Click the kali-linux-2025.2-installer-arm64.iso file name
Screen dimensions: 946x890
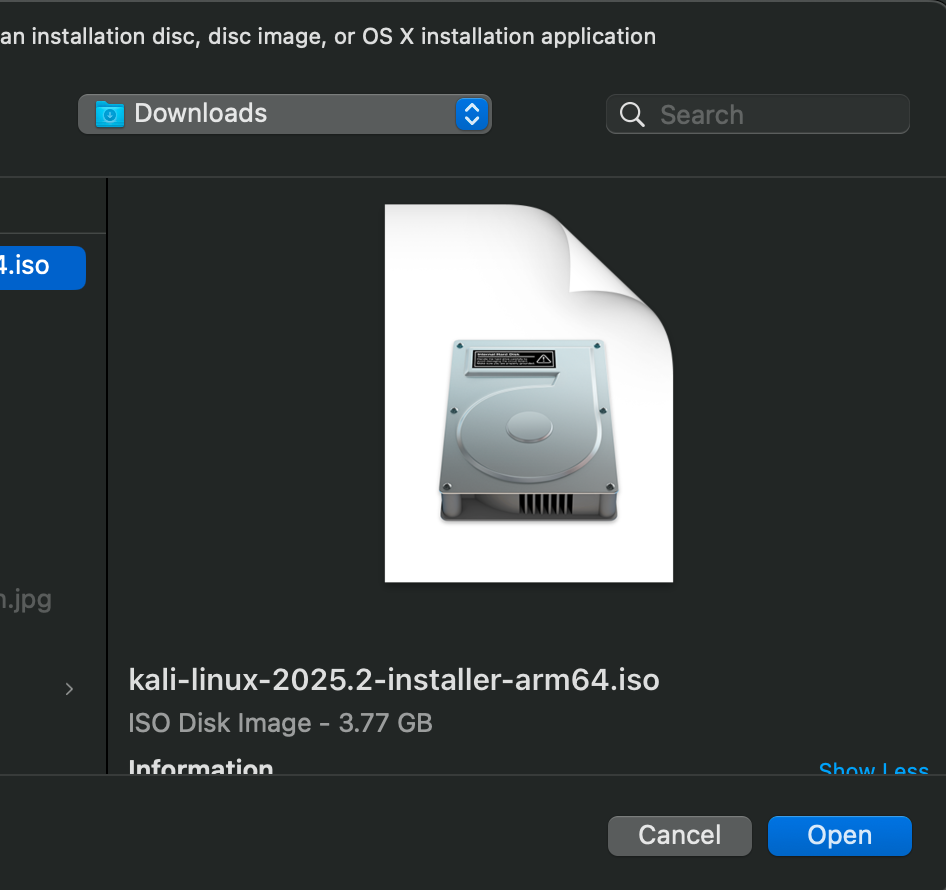coord(394,680)
